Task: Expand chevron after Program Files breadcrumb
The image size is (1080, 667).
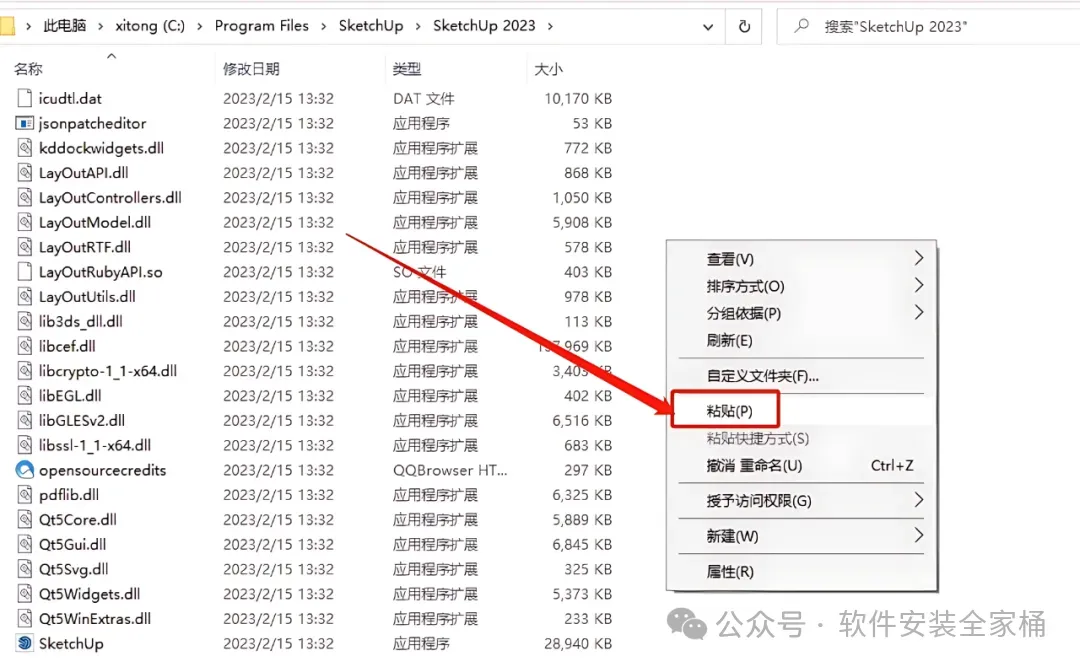Action: pyautogui.click(x=324, y=26)
